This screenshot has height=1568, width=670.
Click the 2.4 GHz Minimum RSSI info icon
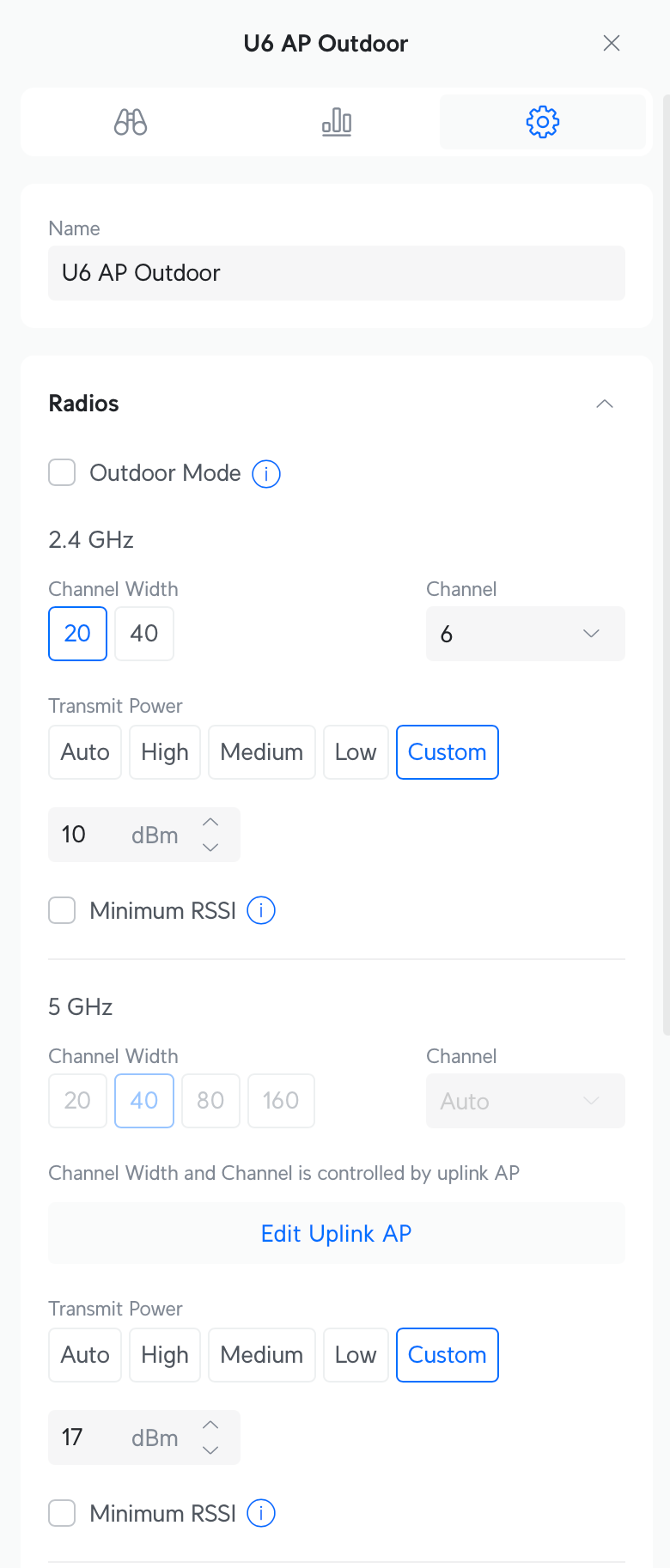[261, 910]
